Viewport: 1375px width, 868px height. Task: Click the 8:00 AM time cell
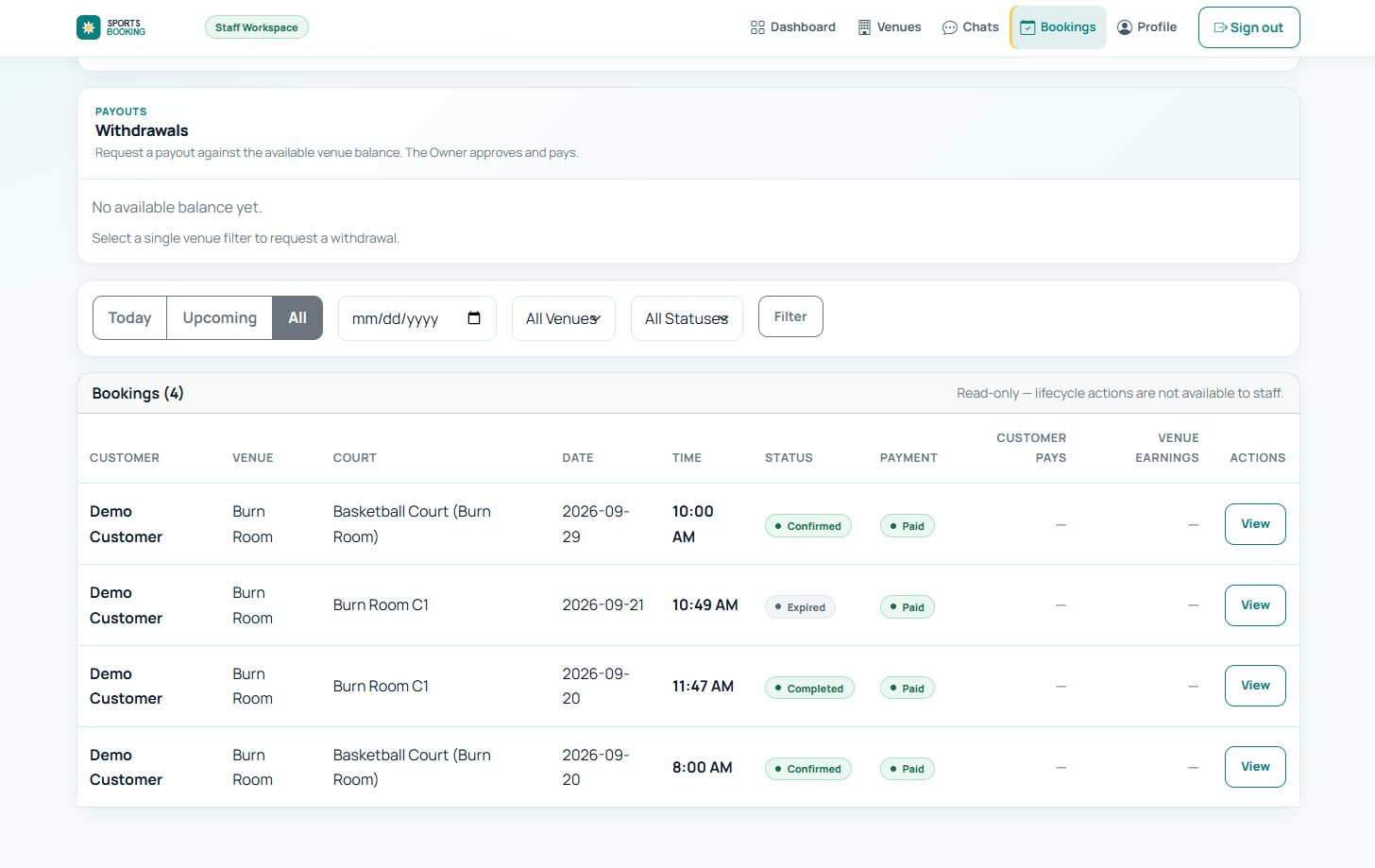pyautogui.click(x=703, y=767)
